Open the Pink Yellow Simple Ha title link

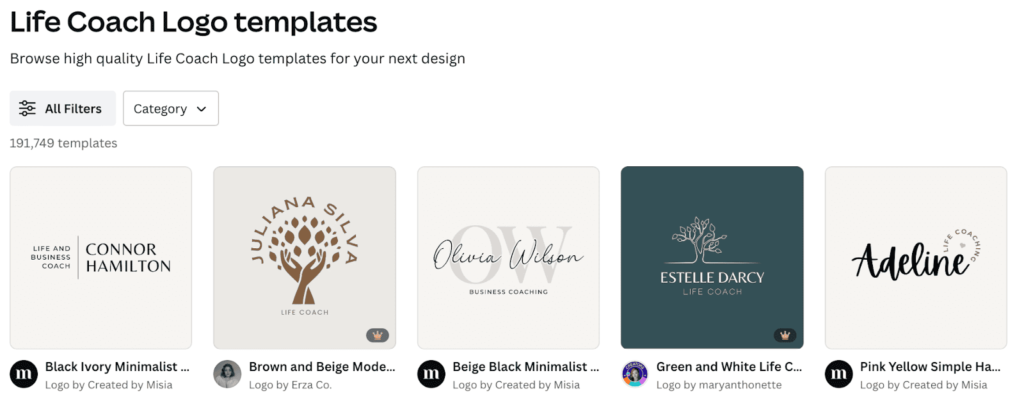(931, 367)
